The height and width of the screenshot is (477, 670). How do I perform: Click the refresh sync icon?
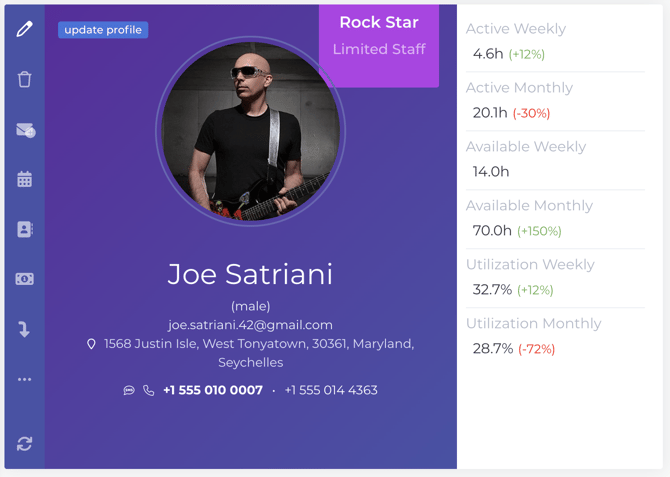pyautogui.click(x=24, y=444)
